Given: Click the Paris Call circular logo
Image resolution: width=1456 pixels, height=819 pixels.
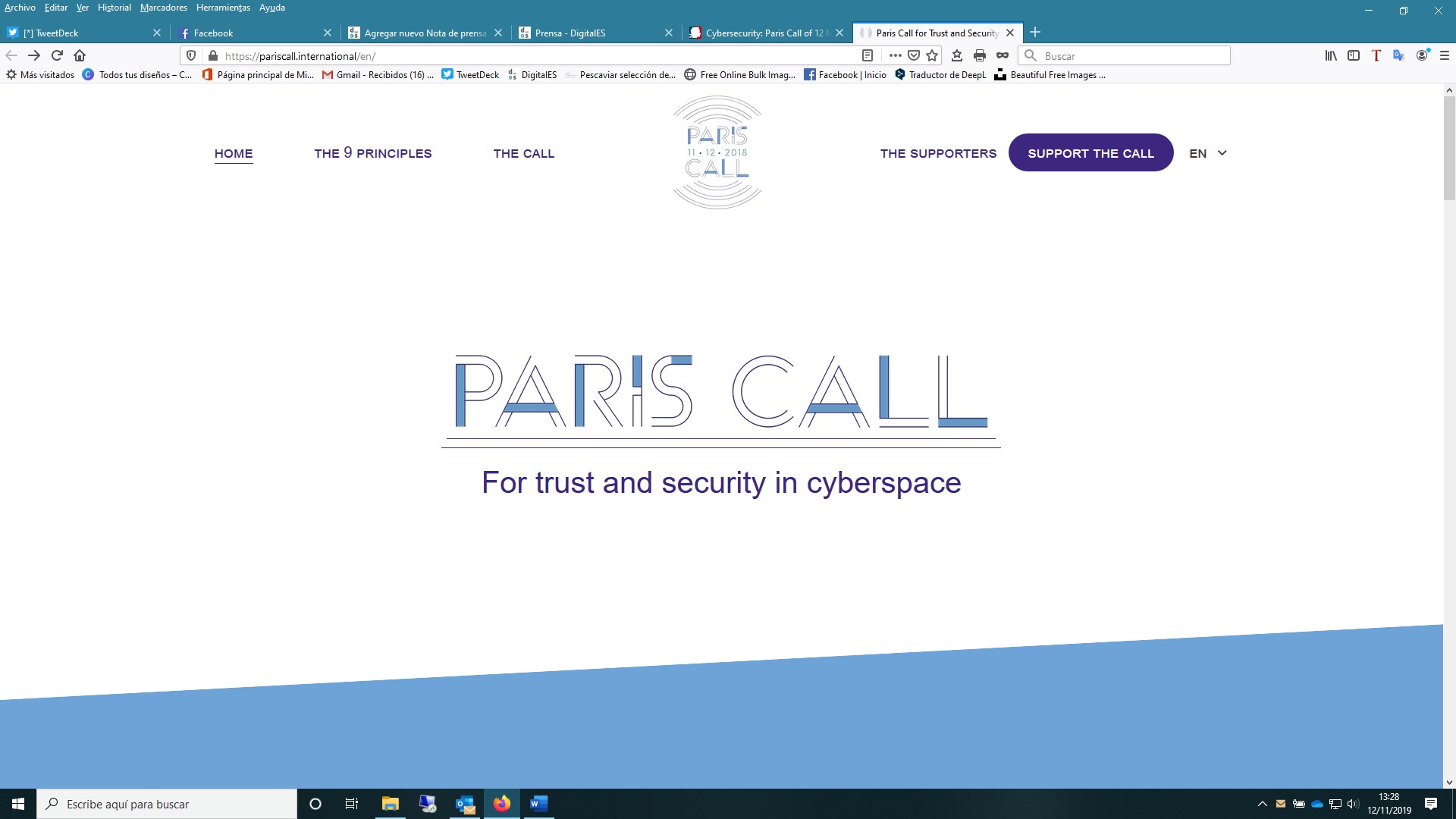Looking at the screenshot, I should (x=717, y=152).
